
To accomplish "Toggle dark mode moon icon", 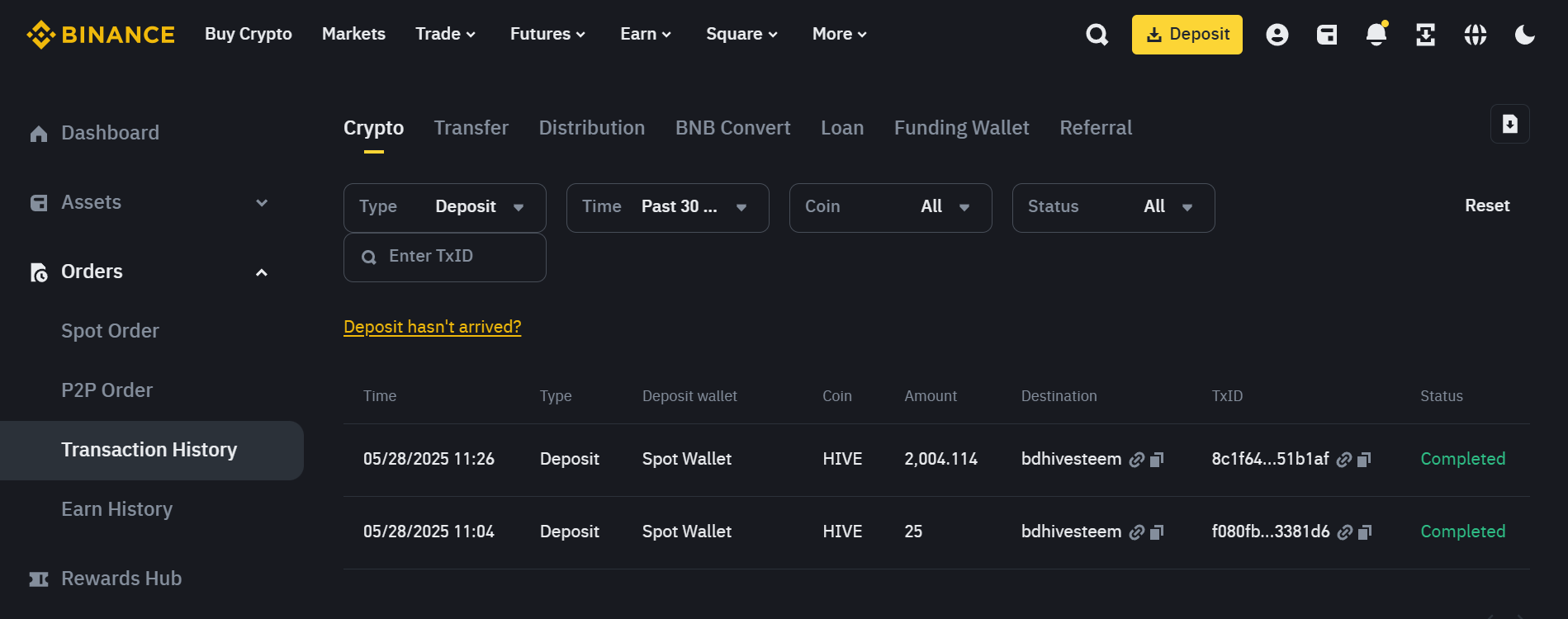I will 1524,35.
